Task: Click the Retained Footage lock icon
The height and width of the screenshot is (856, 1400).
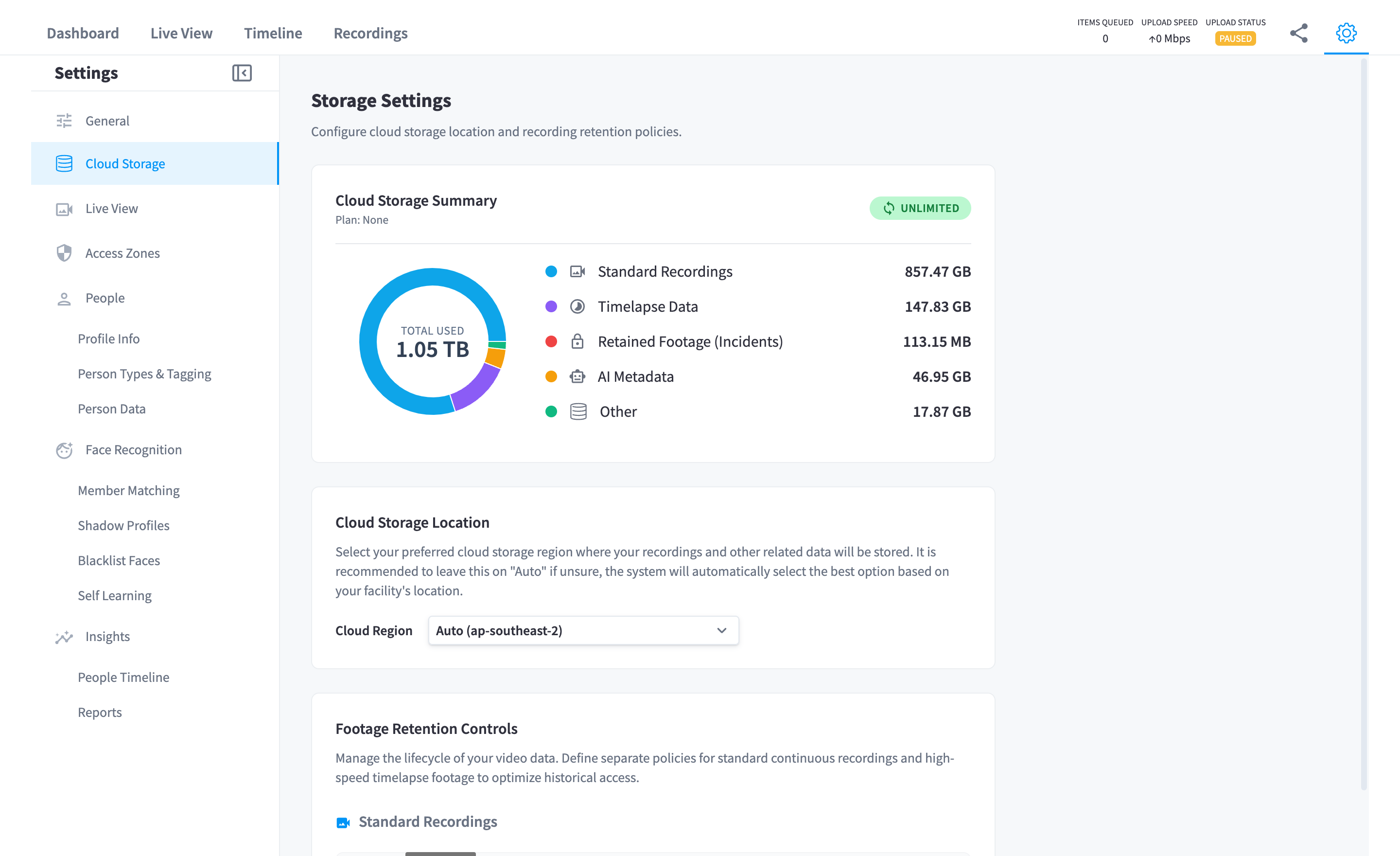Action: click(577, 341)
